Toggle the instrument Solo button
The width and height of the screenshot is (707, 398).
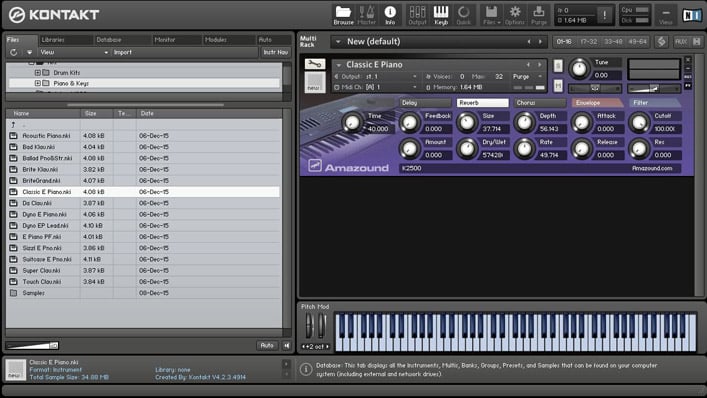558,66
